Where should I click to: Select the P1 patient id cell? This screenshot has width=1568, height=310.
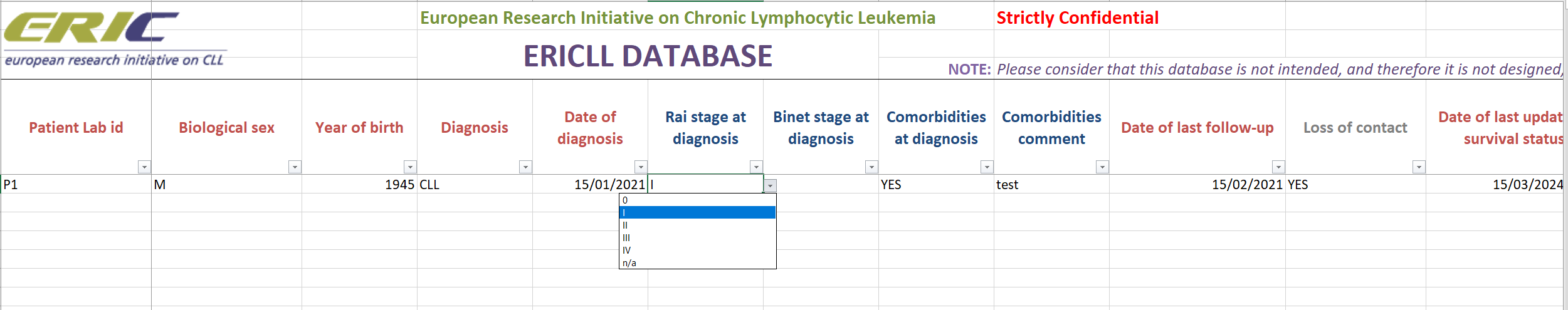pyautogui.click(x=75, y=185)
